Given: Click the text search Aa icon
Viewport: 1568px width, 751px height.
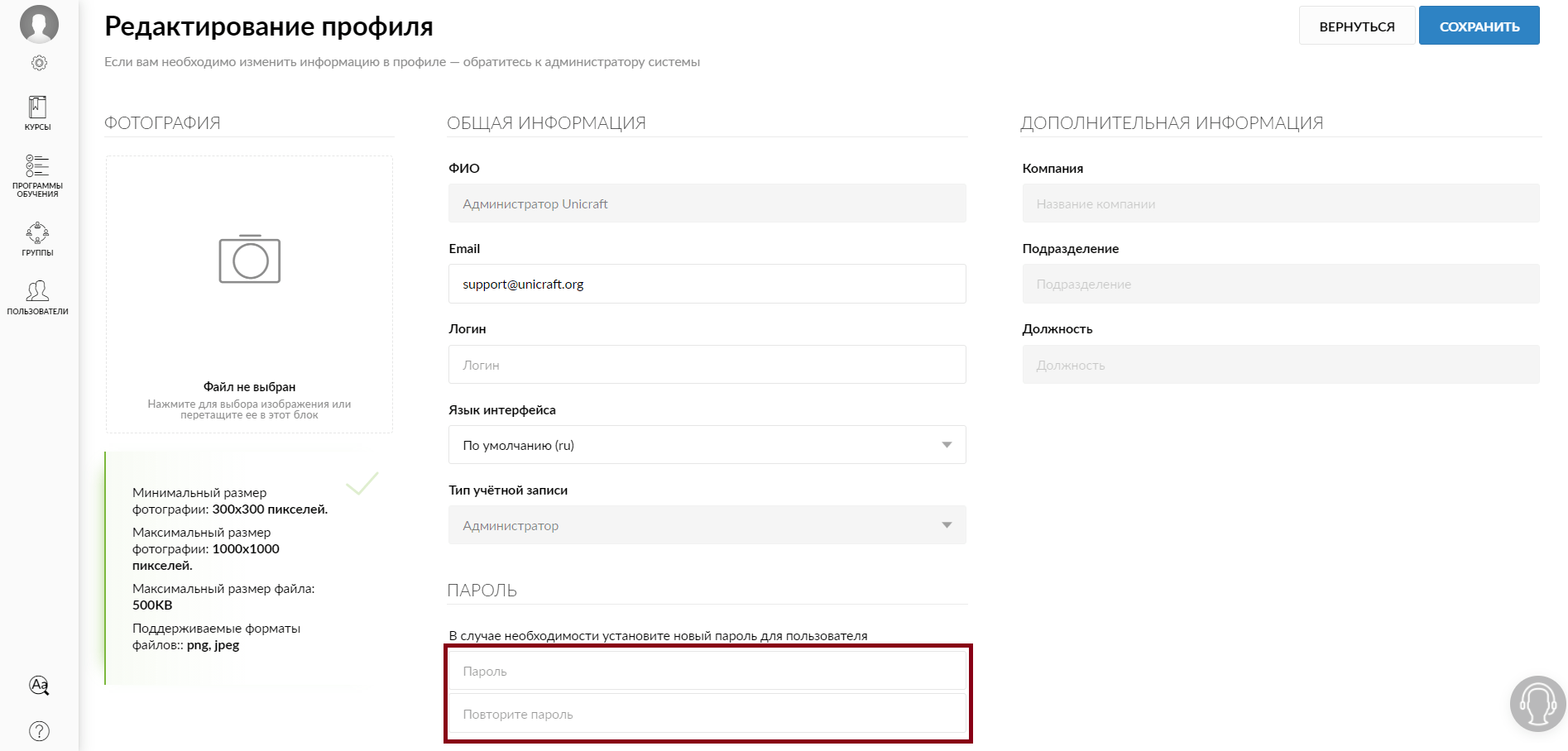Looking at the screenshot, I should (x=39, y=685).
